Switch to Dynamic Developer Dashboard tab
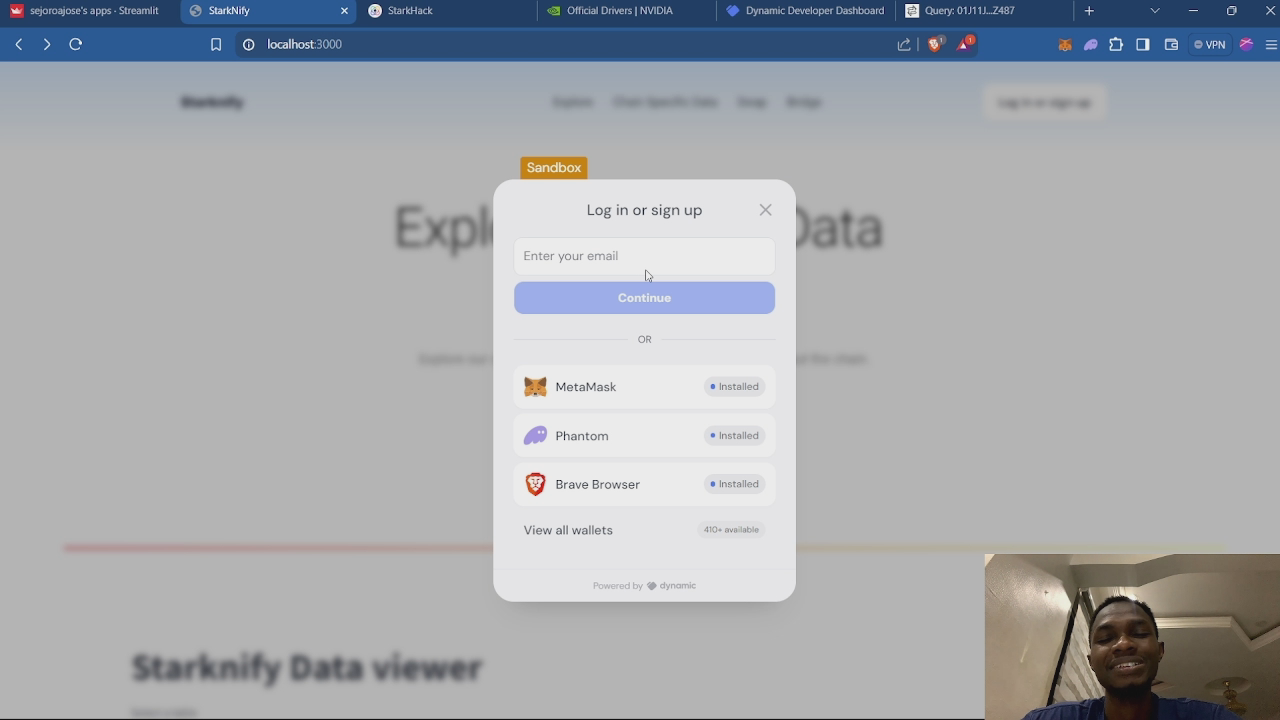Viewport: 1280px width, 720px height. click(805, 11)
